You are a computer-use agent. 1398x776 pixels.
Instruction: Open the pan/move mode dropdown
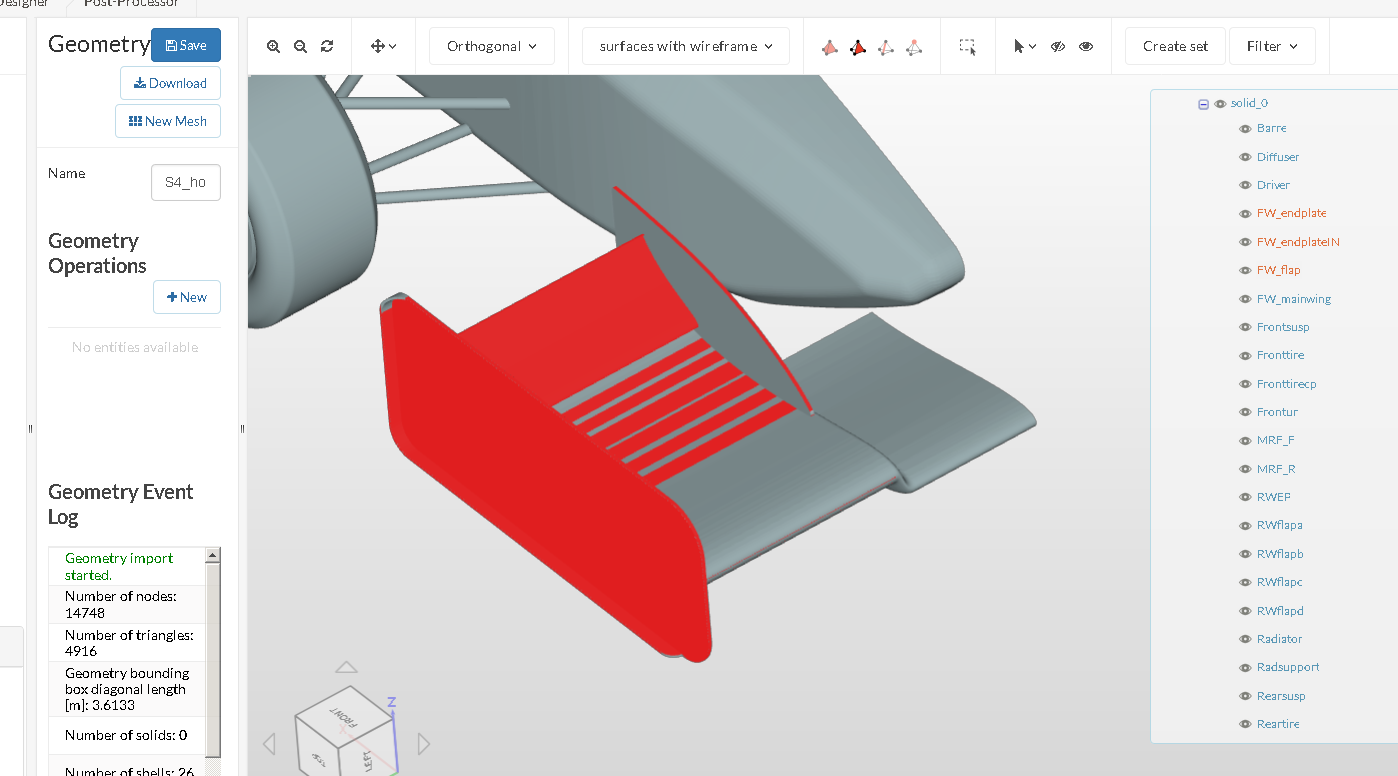click(x=384, y=46)
